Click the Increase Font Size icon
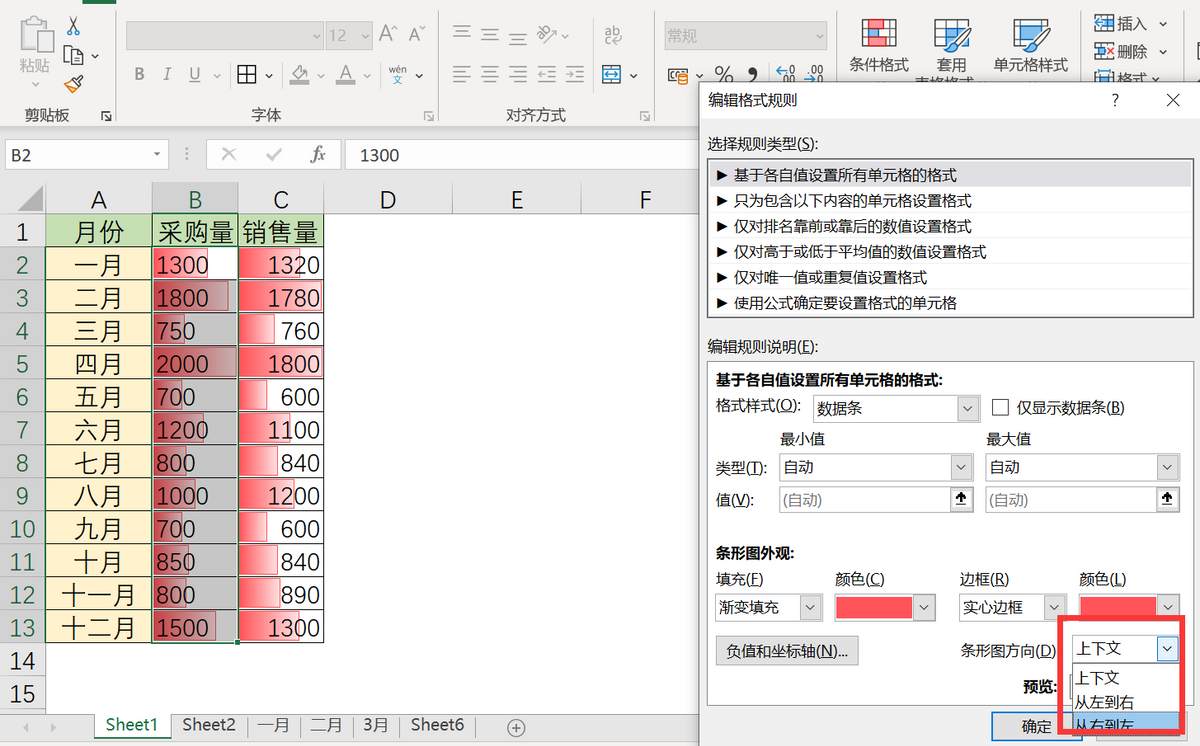The height and width of the screenshot is (746, 1200). tap(390, 35)
